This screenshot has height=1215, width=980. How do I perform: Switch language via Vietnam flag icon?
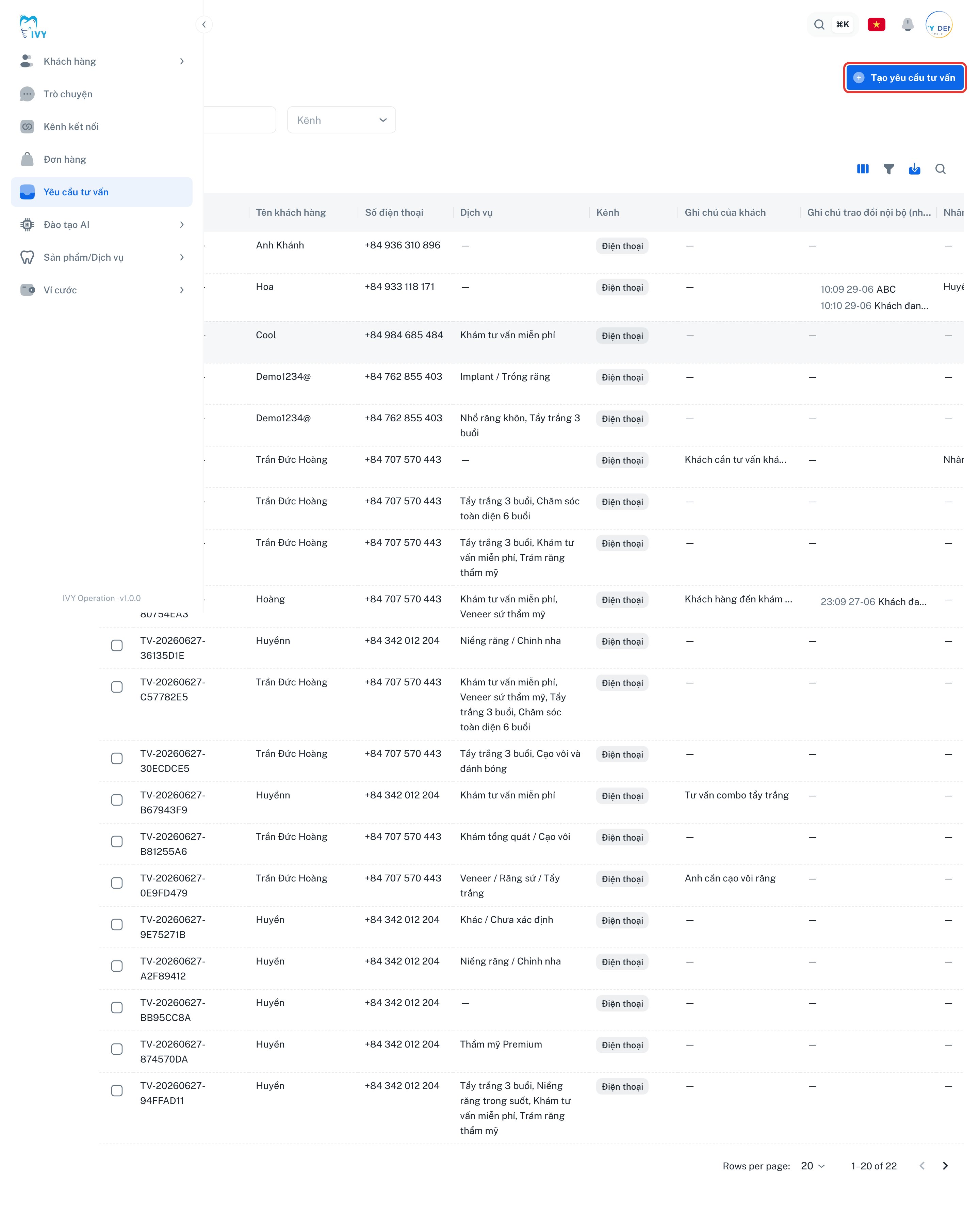(x=876, y=24)
